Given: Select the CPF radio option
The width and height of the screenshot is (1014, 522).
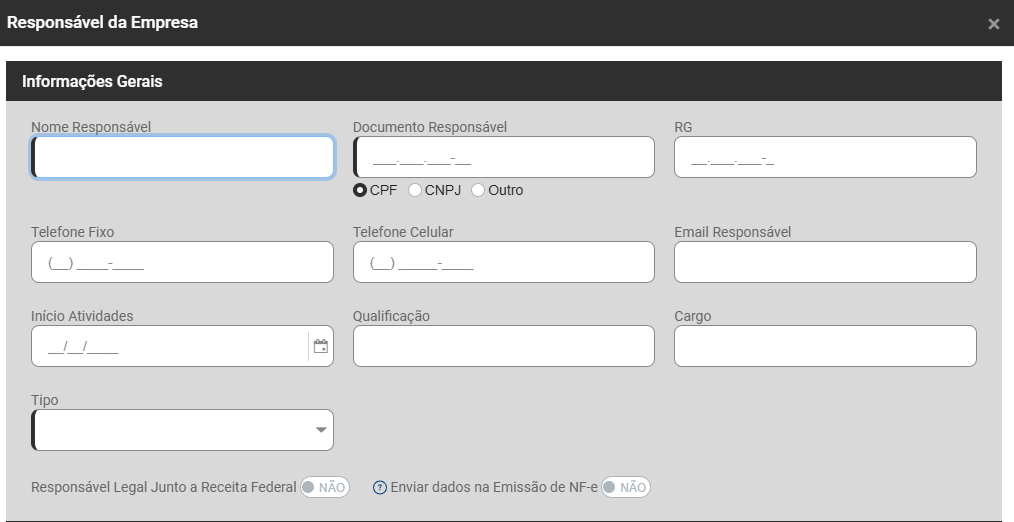Looking at the screenshot, I should [360, 190].
